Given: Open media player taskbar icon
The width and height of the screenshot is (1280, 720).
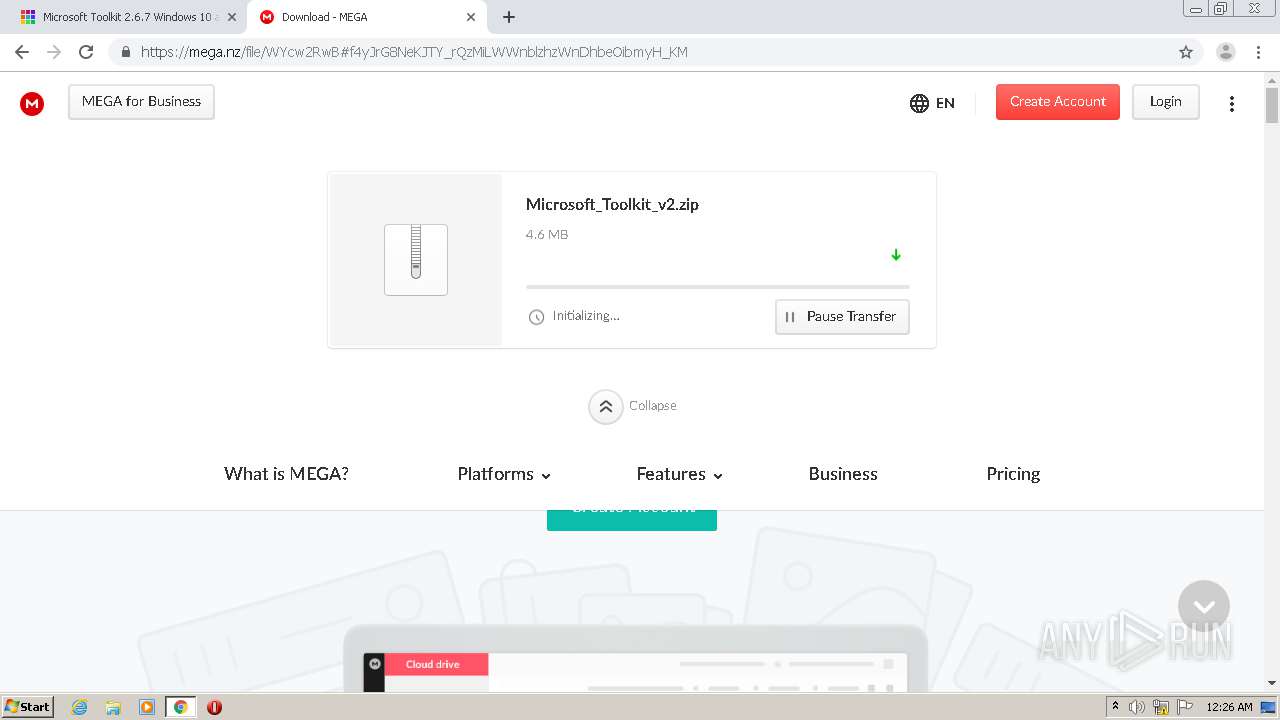Looking at the screenshot, I should pyautogui.click(x=147, y=707).
